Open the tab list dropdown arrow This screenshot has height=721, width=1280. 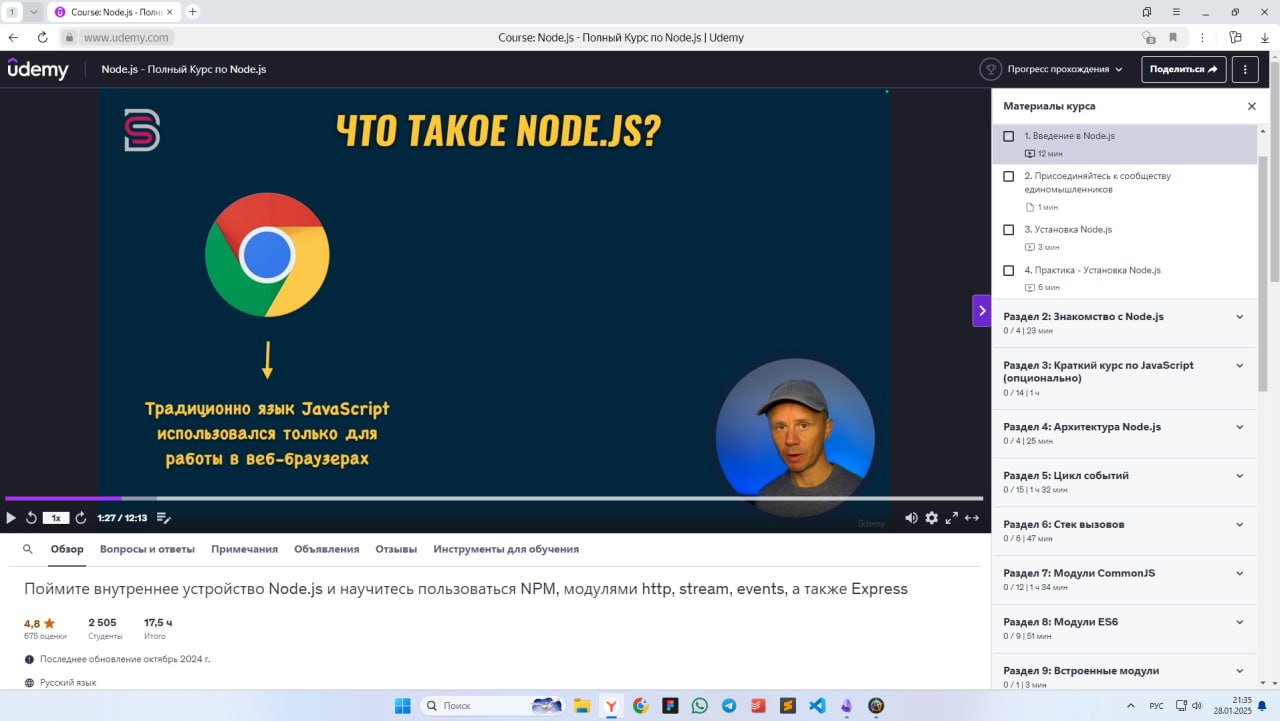[x=34, y=12]
